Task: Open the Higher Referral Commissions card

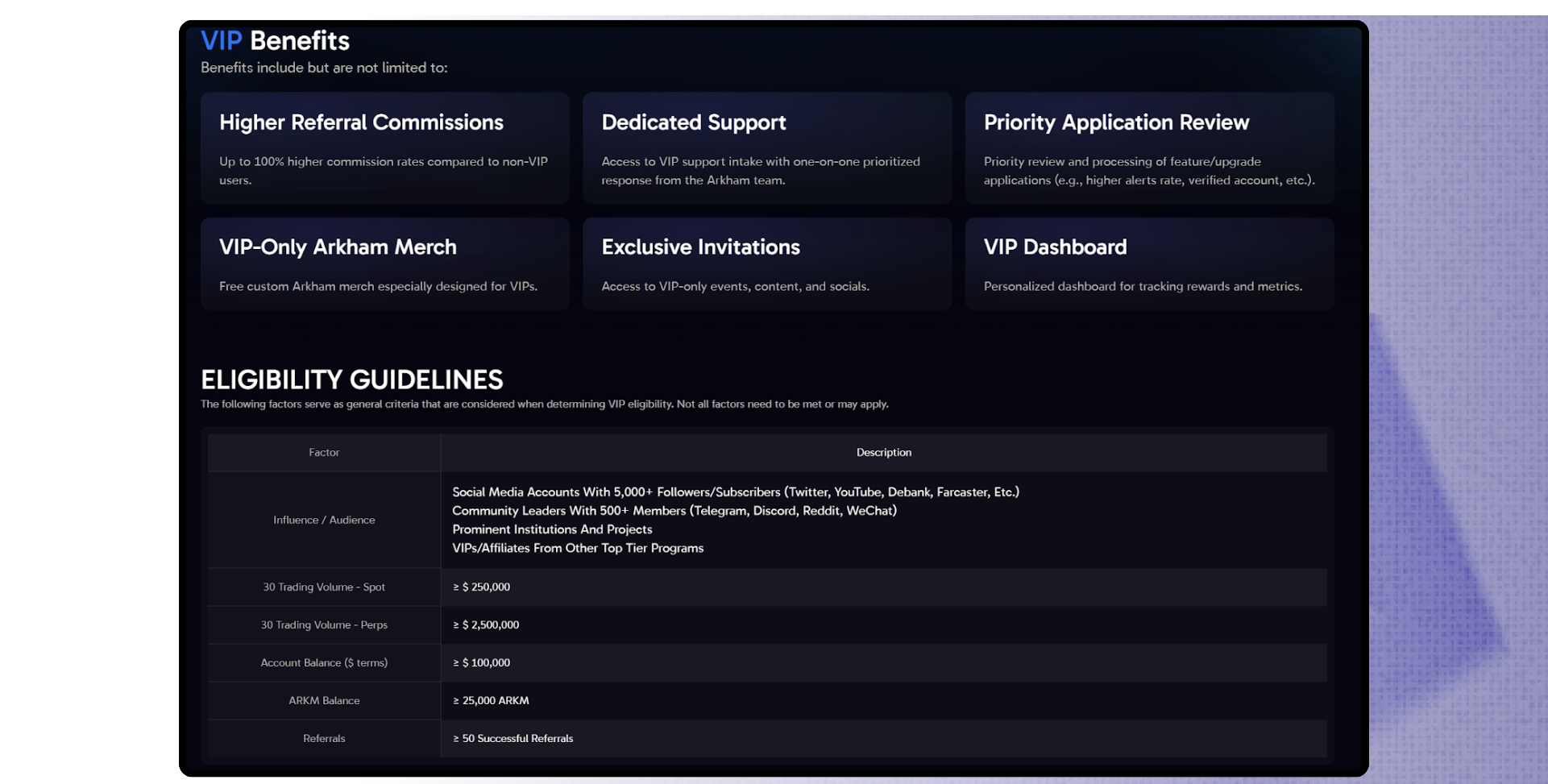Action: (385, 147)
